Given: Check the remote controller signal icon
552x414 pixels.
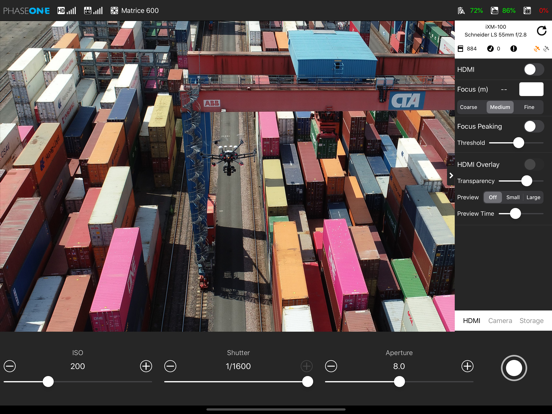Looking at the screenshot, I should (93, 11).
